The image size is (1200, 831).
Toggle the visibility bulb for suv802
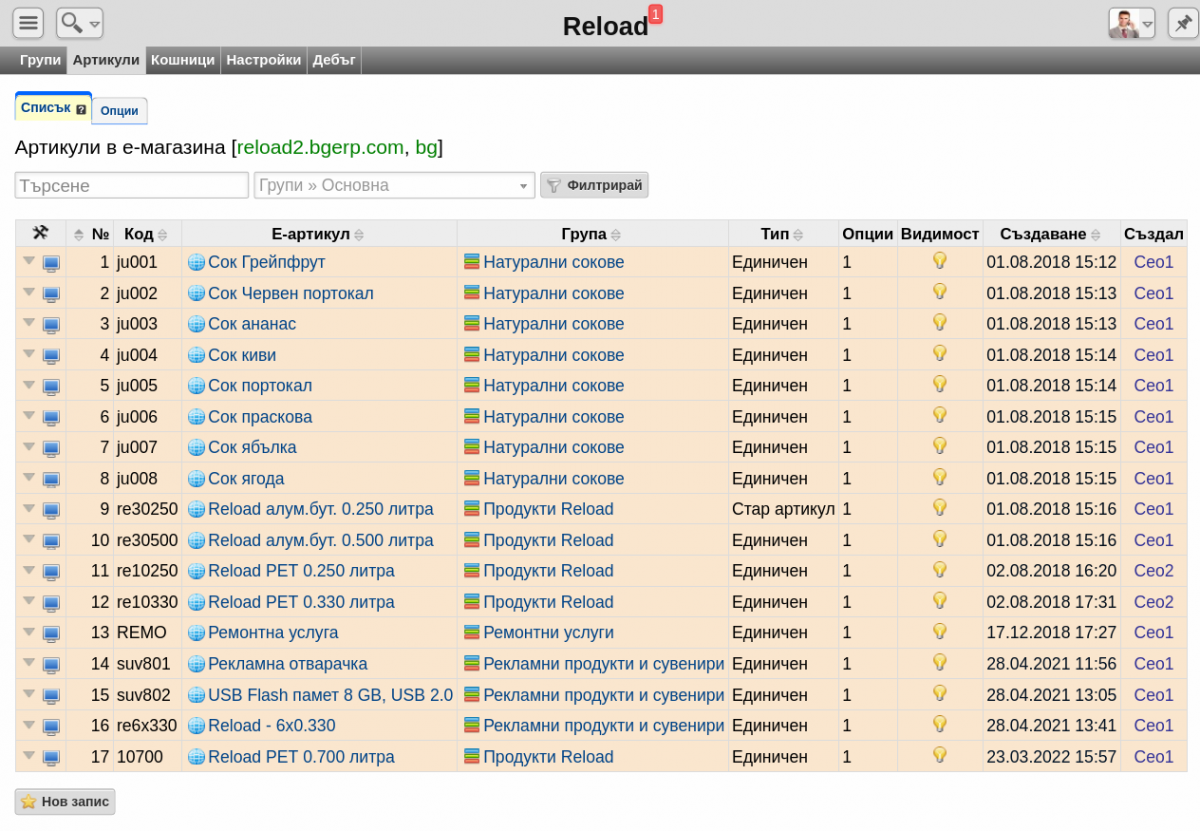pos(939,693)
